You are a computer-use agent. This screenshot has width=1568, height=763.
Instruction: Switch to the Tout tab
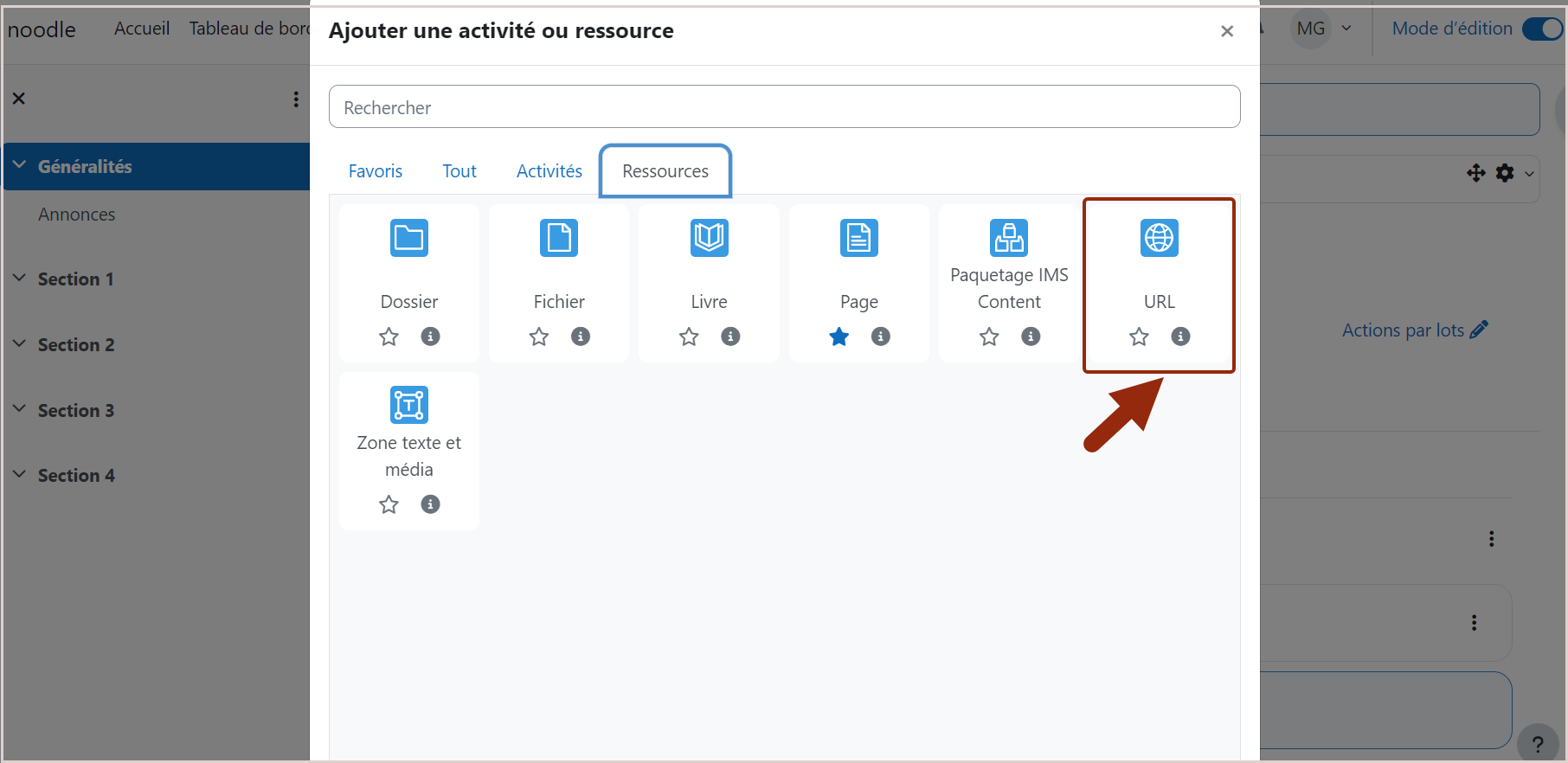click(459, 171)
